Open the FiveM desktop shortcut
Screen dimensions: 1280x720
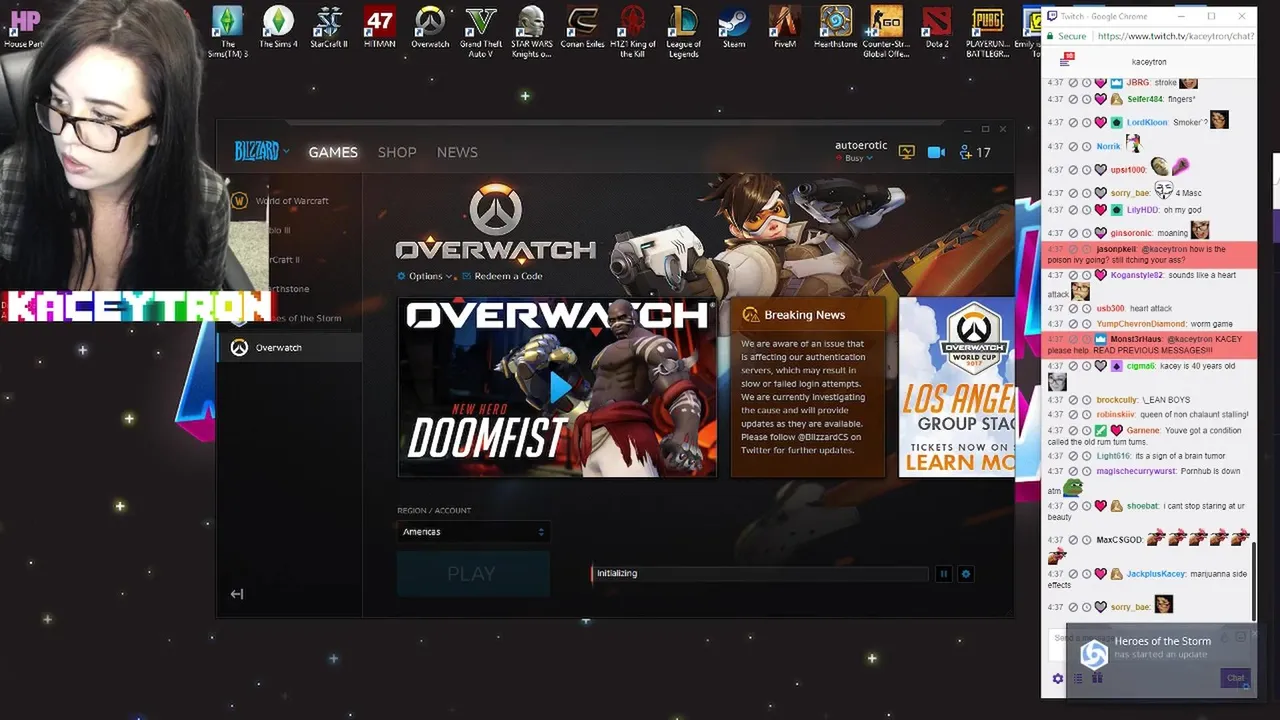tap(785, 28)
